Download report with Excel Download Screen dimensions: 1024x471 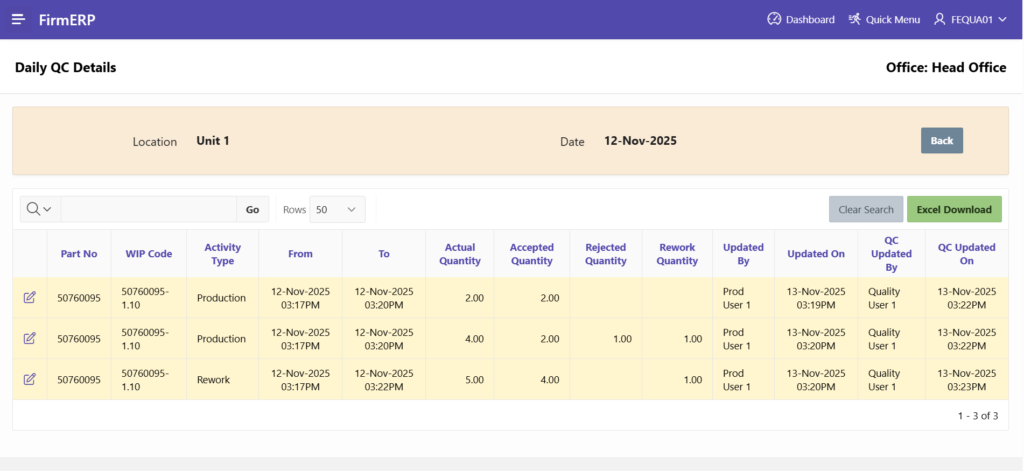tap(953, 209)
